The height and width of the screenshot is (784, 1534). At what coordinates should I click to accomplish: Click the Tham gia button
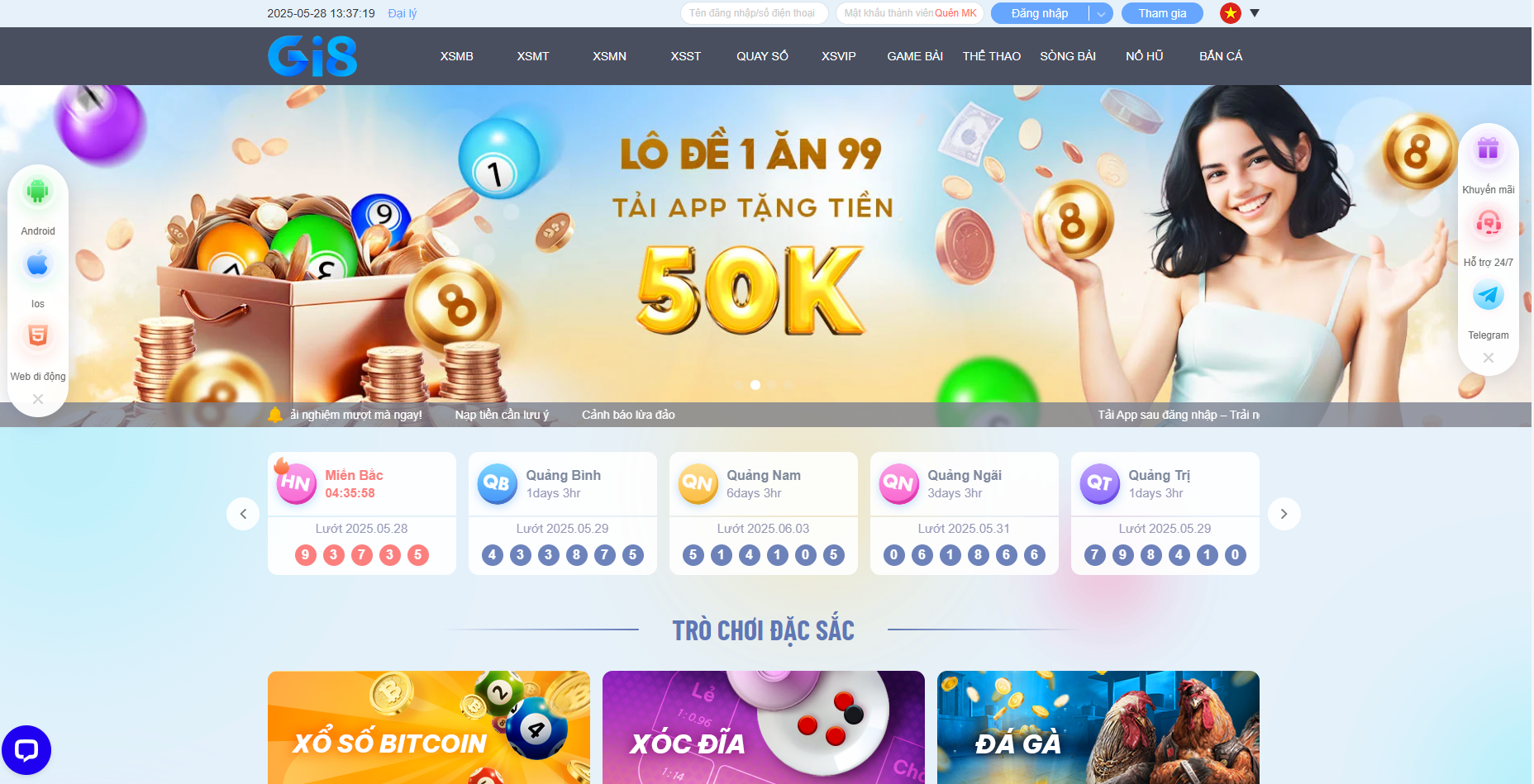coord(1162,13)
